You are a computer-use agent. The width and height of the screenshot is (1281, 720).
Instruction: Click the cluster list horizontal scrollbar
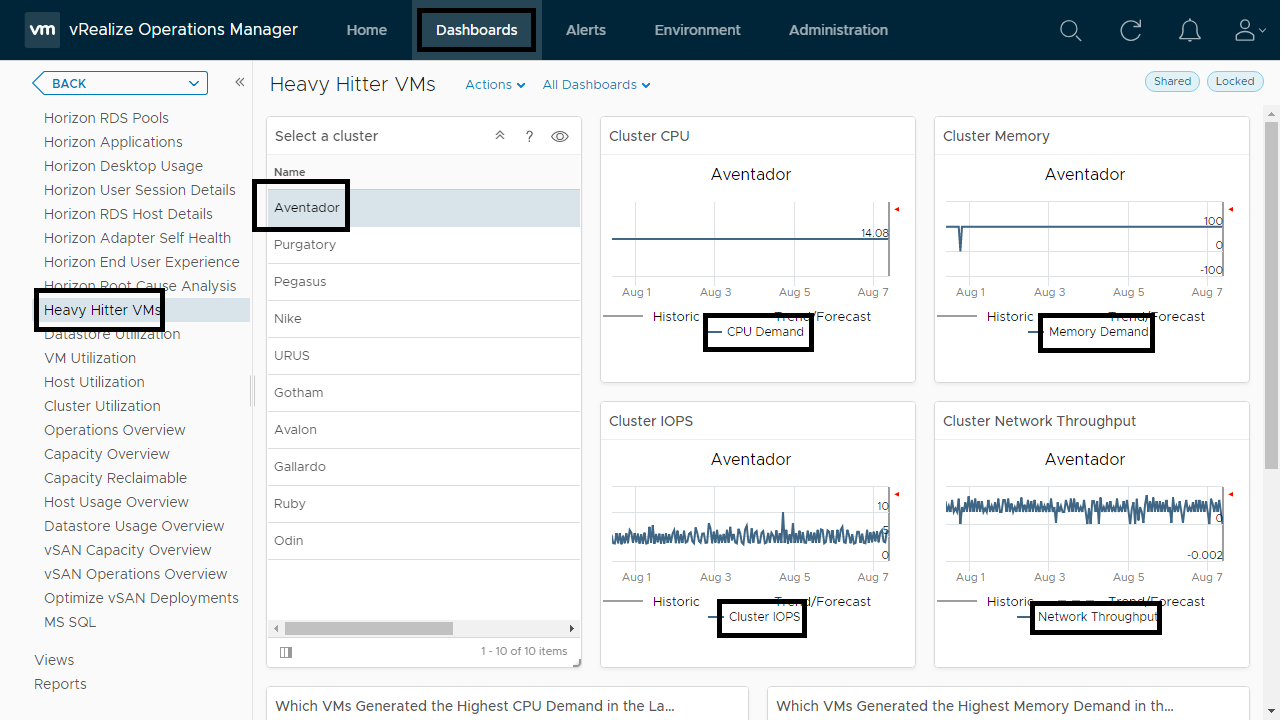(x=368, y=629)
